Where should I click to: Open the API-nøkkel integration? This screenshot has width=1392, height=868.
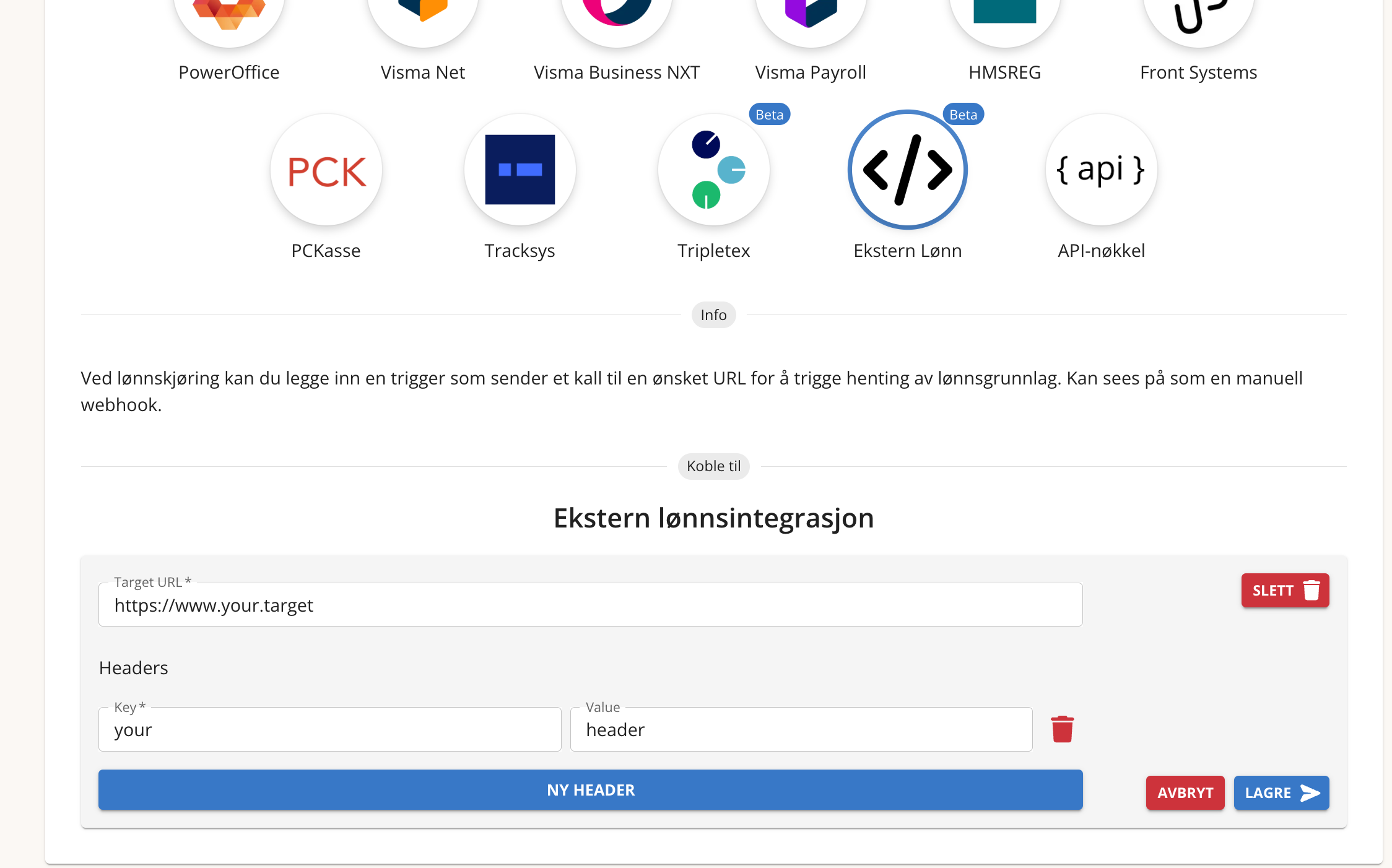click(1102, 170)
